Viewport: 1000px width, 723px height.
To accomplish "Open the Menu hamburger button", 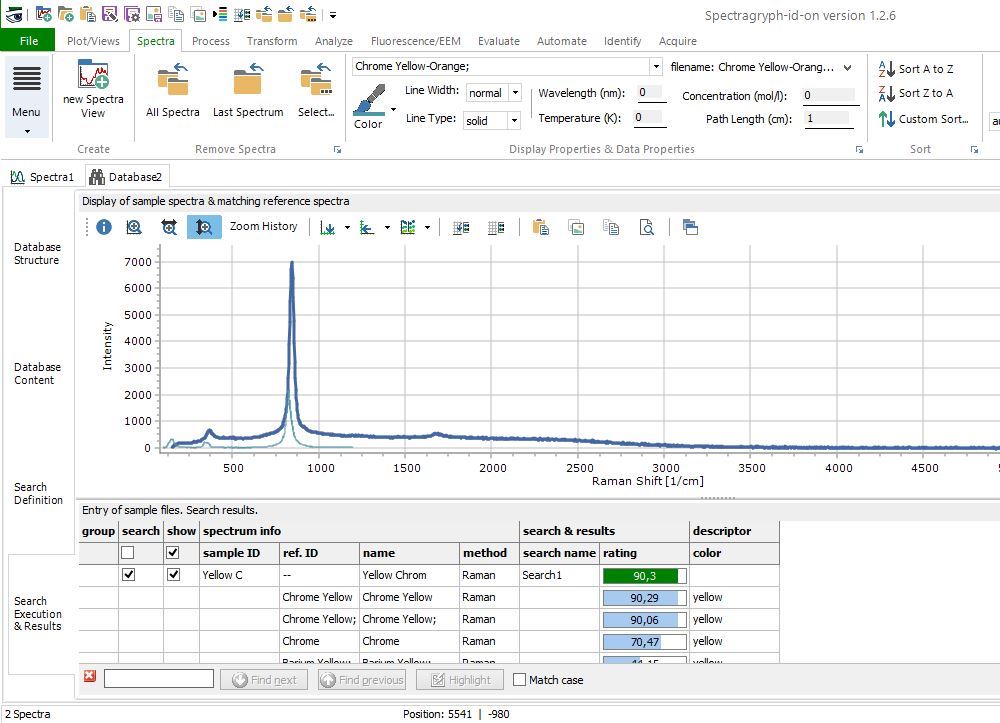I will pyautogui.click(x=27, y=85).
